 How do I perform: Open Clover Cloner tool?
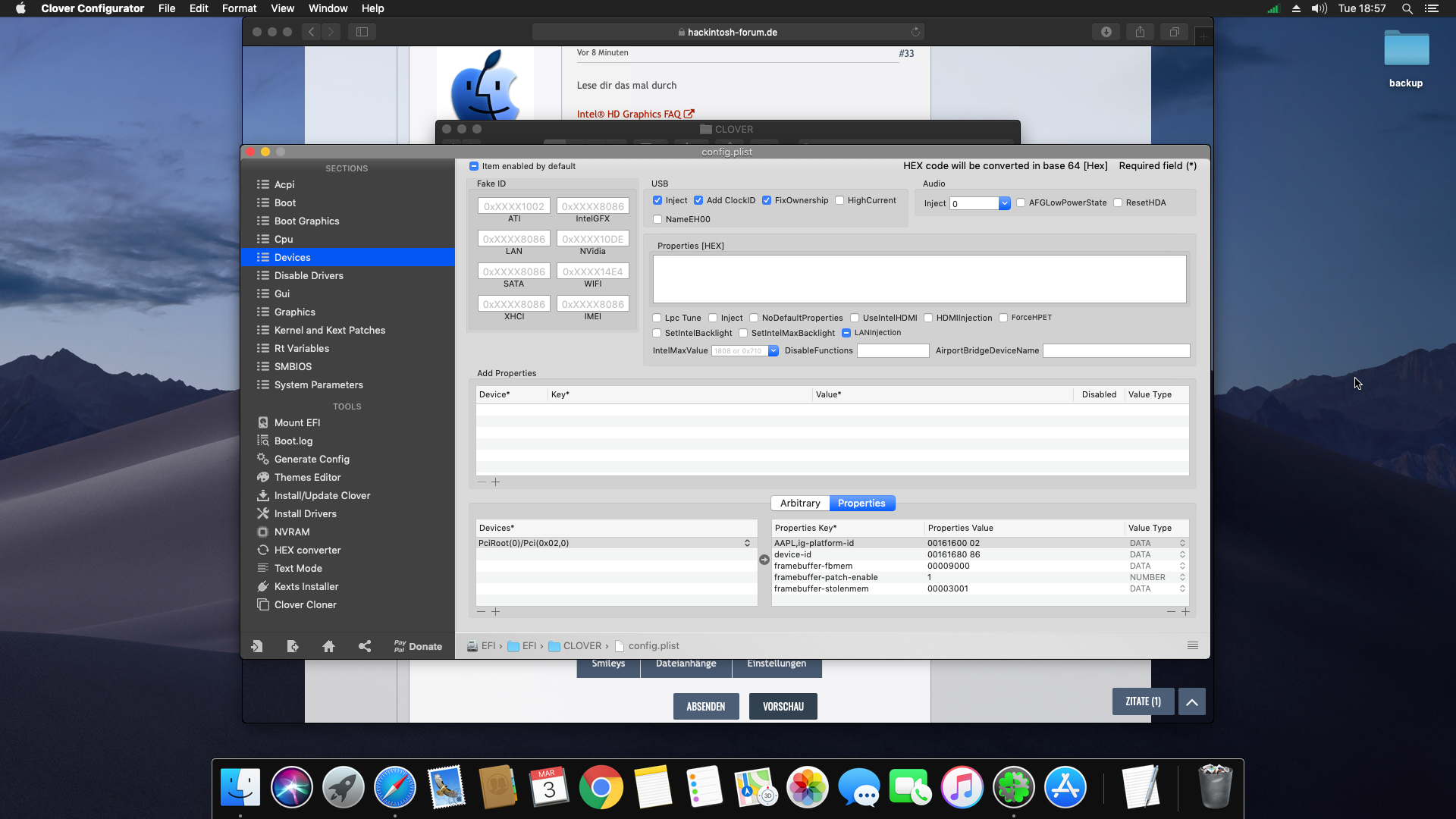pyautogui.click(x=305, y=604)
